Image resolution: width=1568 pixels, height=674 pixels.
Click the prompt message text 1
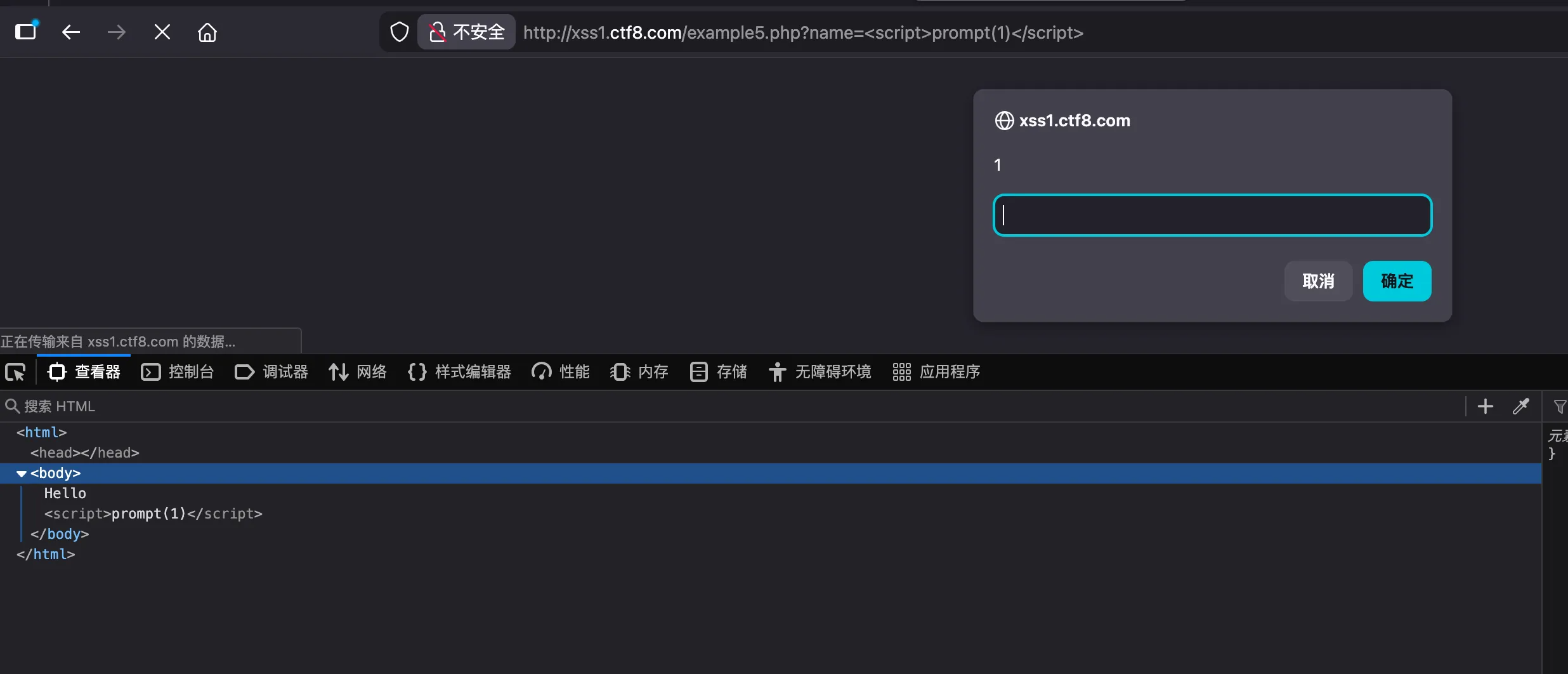(998, 165)
